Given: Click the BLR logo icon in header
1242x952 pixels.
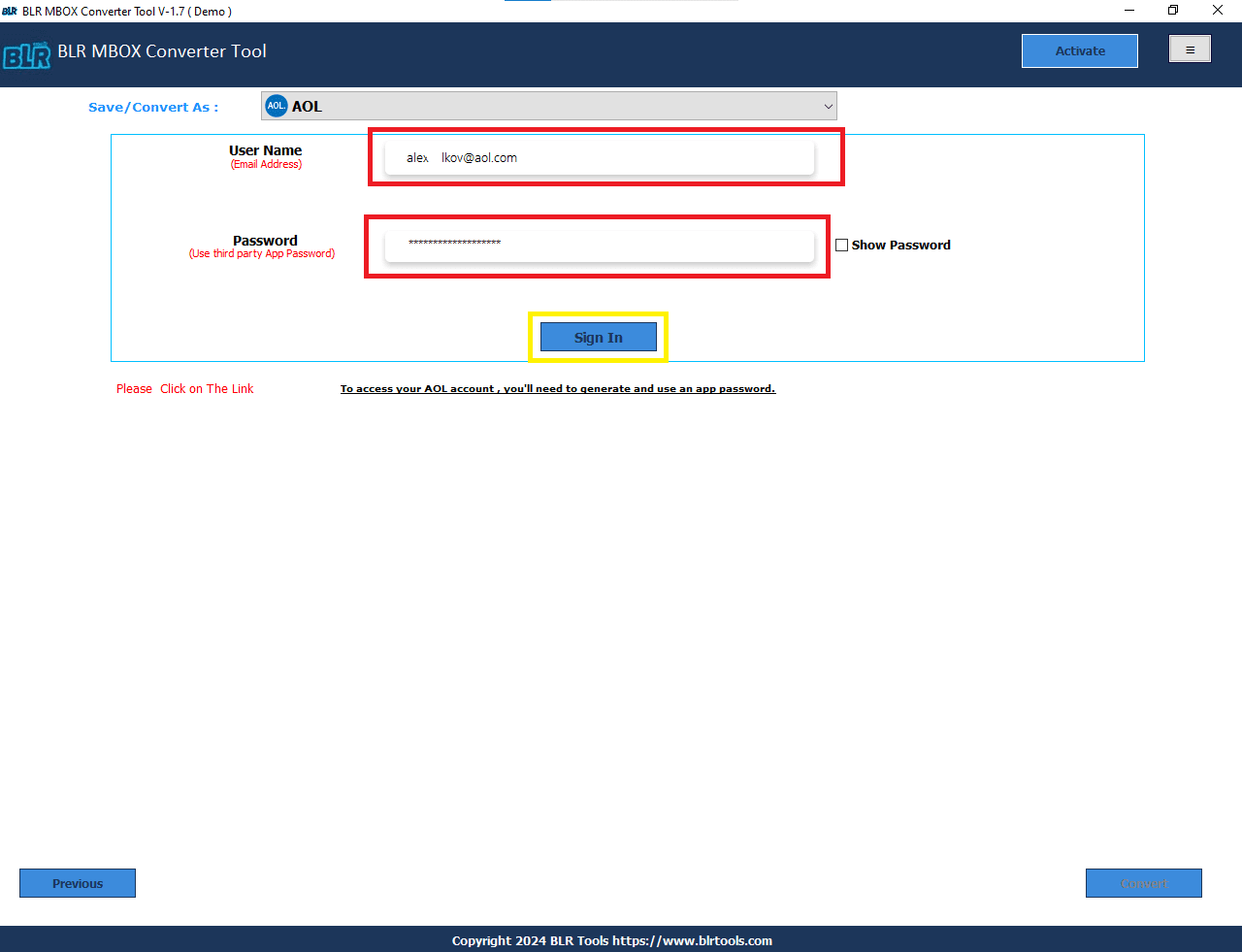Looking at the screenshot, I should pos(26,55).
